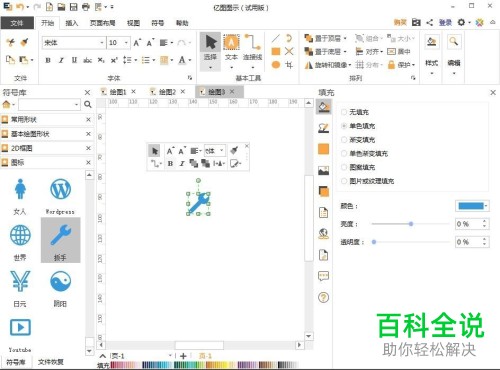Expand 对齐 align dropdown
This screenshot has height=370, width=500.
381,51
